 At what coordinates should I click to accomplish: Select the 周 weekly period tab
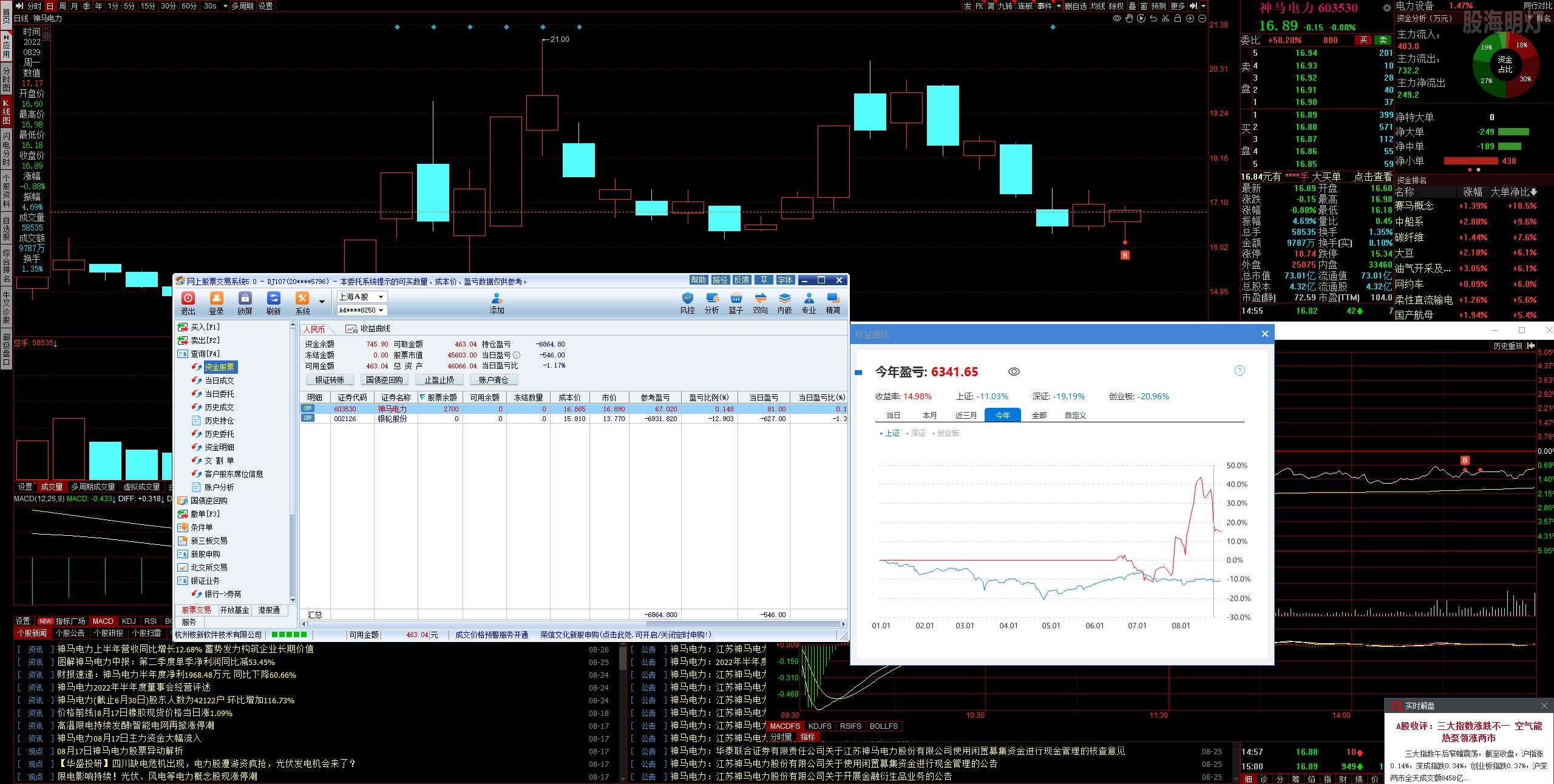[63, 6]
